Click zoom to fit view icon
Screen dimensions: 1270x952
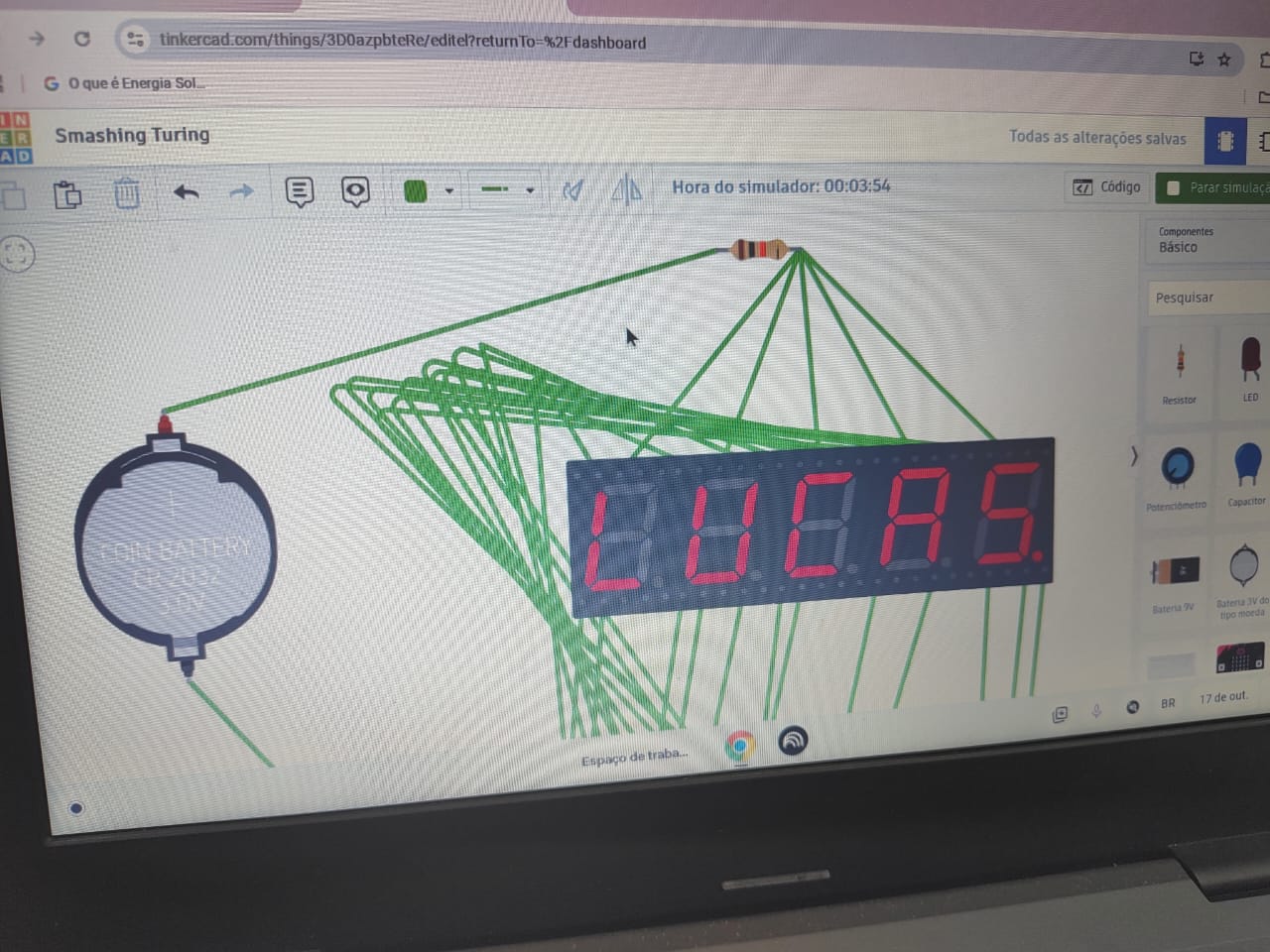click(17, 254)
